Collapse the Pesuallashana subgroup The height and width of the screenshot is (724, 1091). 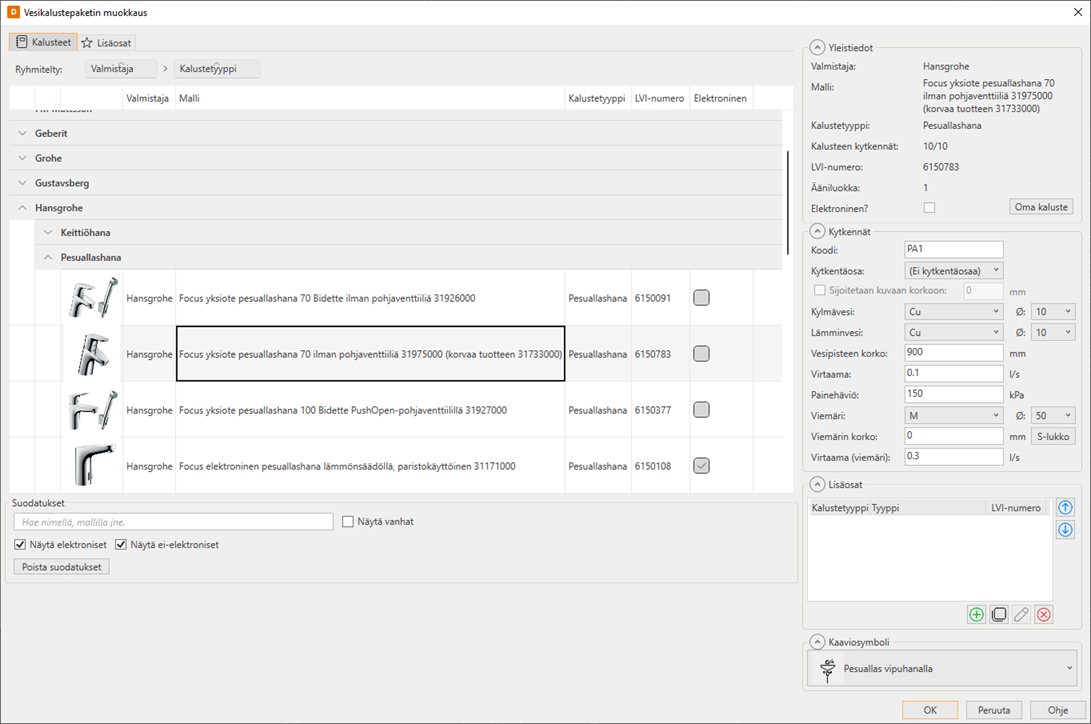pyautogui.click(x=48, y=257)
